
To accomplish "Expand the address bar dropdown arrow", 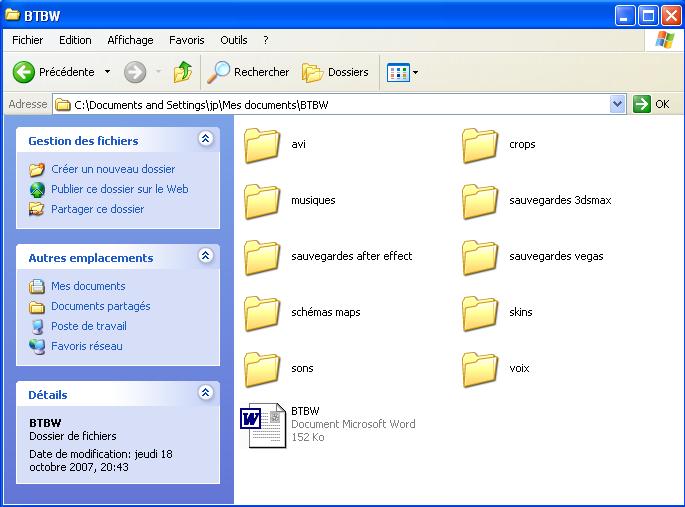I will tap(617, 104).
